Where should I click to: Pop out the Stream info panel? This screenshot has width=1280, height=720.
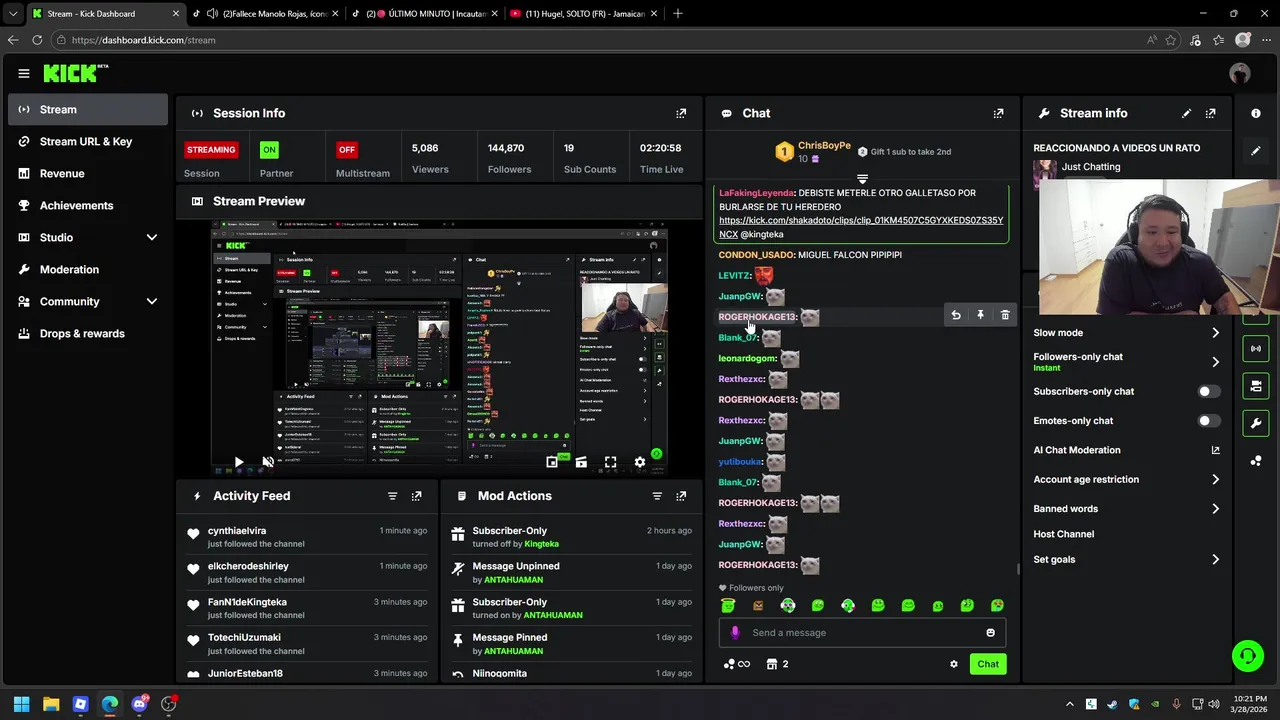[x=1211, y=113]
